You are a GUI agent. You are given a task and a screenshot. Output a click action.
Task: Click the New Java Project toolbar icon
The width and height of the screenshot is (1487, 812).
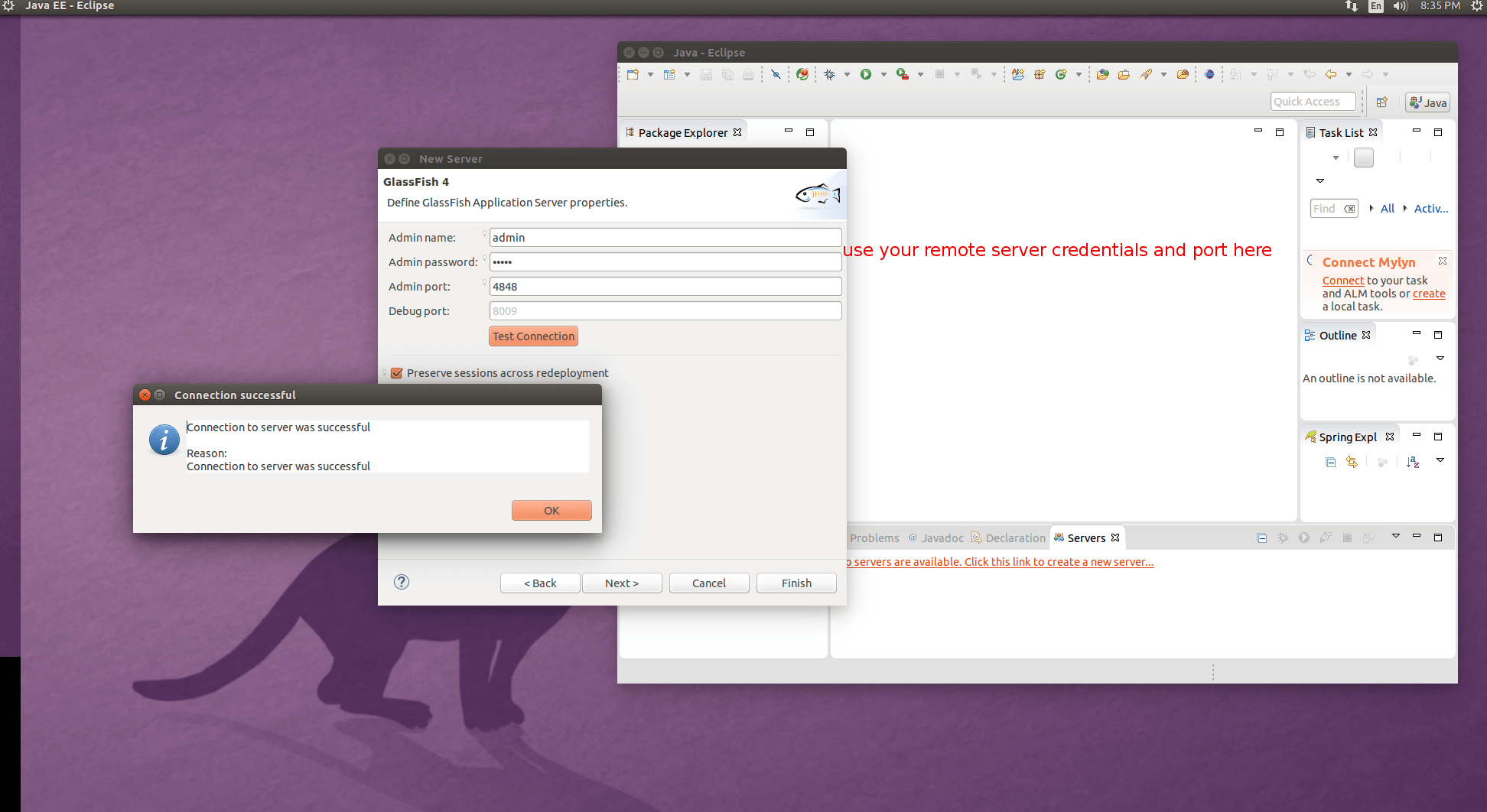click(x=1018, y=74)
